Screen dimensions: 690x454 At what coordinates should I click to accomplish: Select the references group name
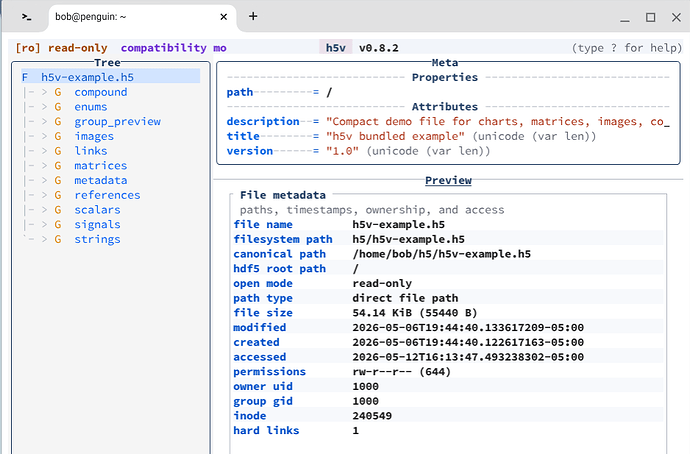(107, 195)
